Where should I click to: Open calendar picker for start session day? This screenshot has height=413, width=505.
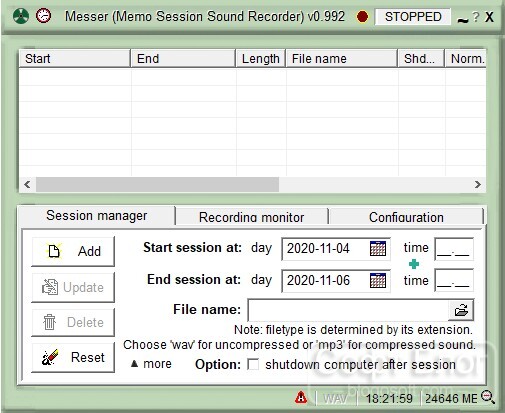378,248
